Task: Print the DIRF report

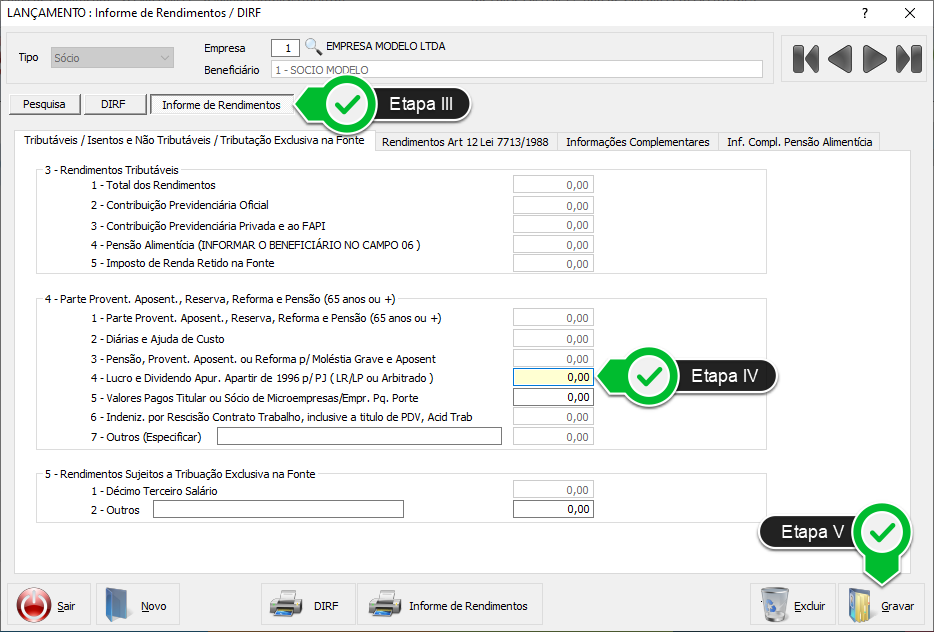Action: pos(307,606)
